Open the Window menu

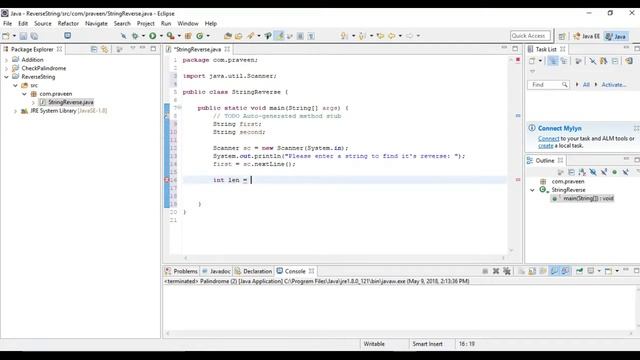tap(188, 24)
